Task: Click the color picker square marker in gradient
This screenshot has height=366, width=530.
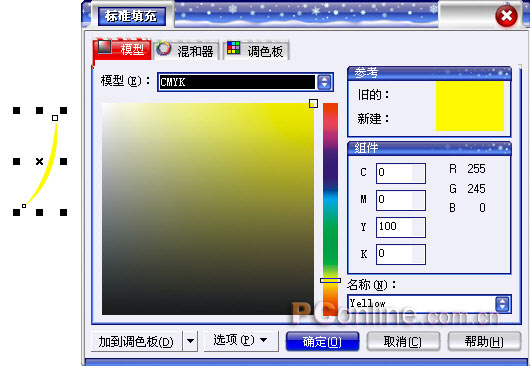Action: tap(313, 104)
